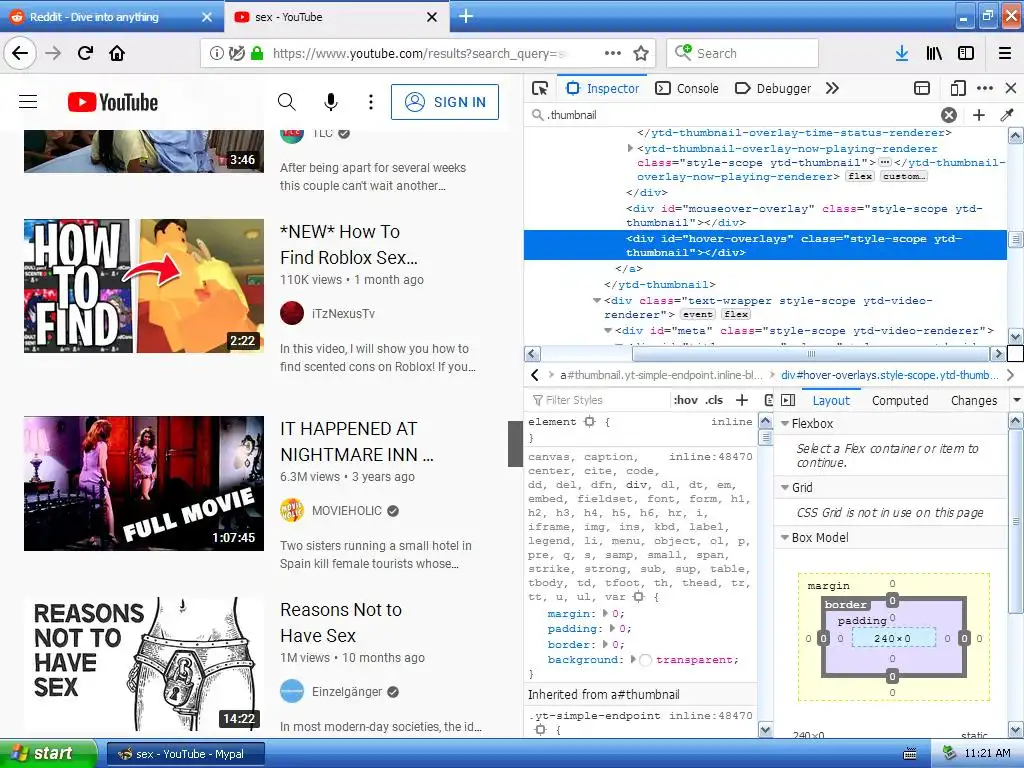Image resolution: width=1024 pixels, height=768 pixels.
Task: Click the Filter Styles input field
Action: pyautogui.click(x=601, y=400)
